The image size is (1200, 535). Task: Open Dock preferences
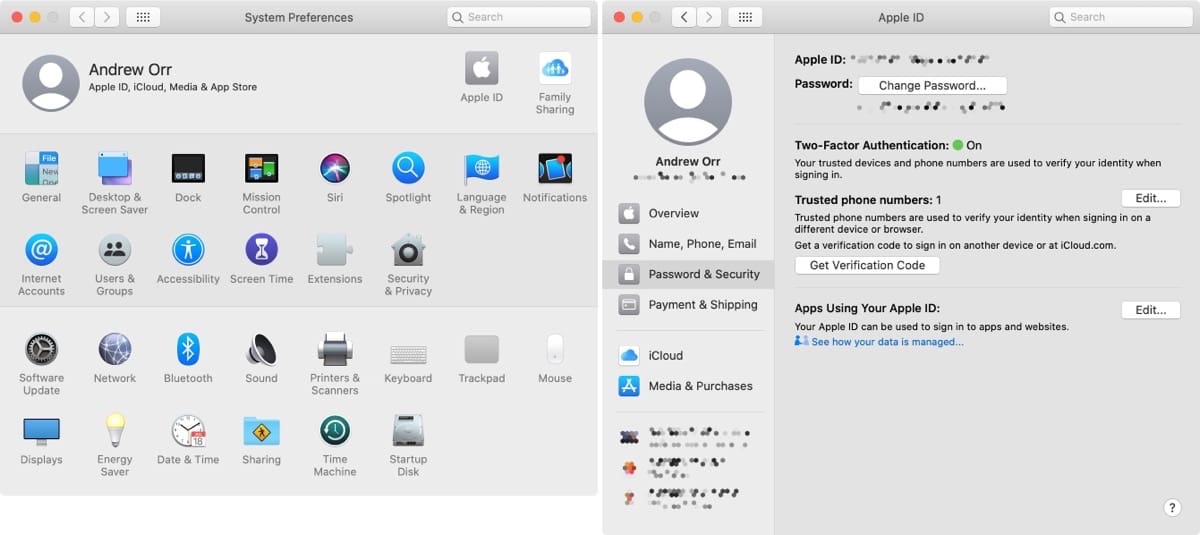tap(188, 177)
